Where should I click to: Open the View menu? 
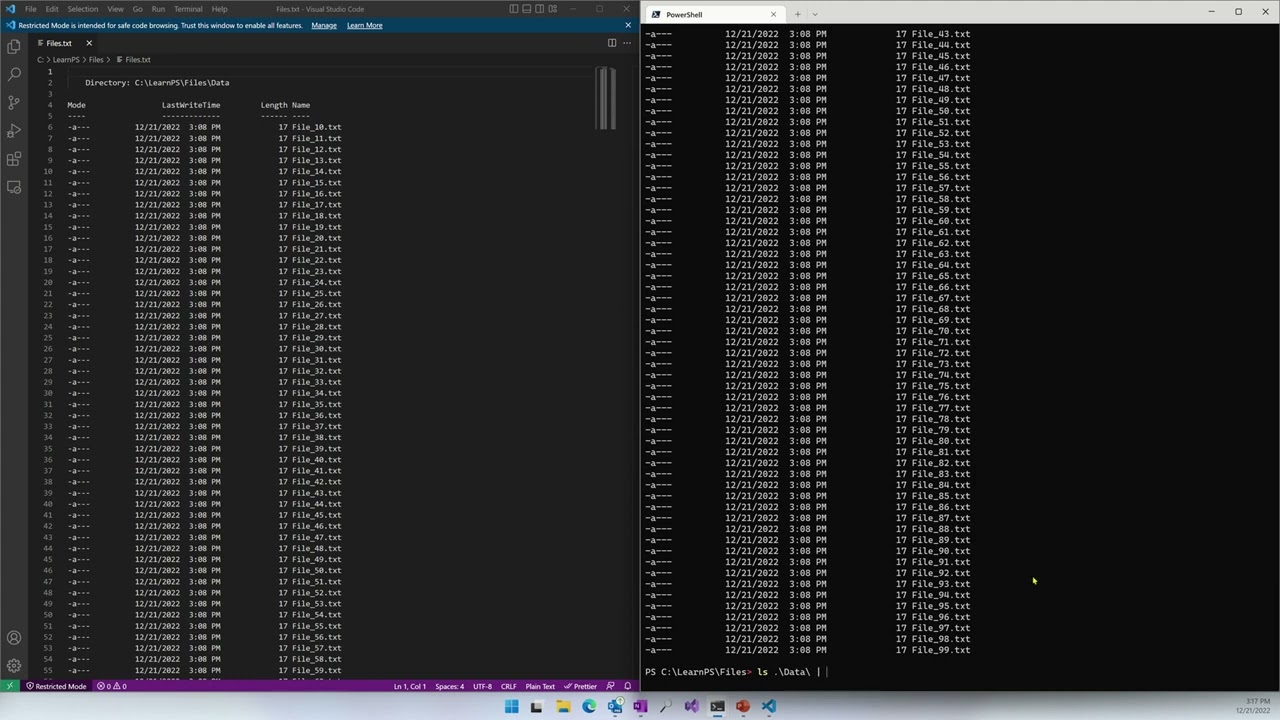point(115,9)
